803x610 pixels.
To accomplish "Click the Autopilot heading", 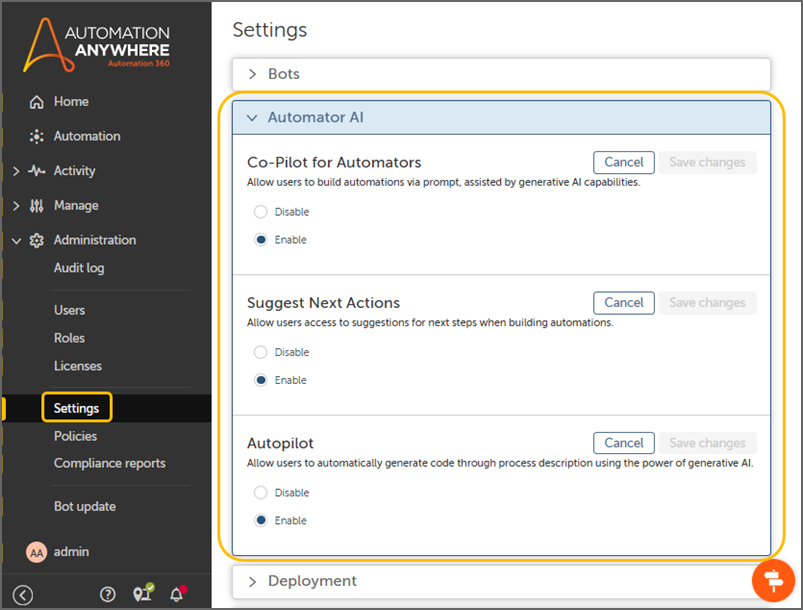I will coord(280,444).
